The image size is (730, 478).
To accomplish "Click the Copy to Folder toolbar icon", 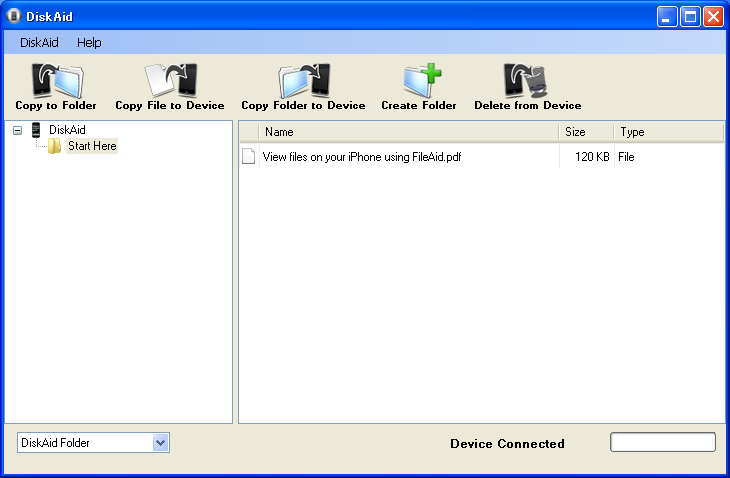I will point(57,81).
